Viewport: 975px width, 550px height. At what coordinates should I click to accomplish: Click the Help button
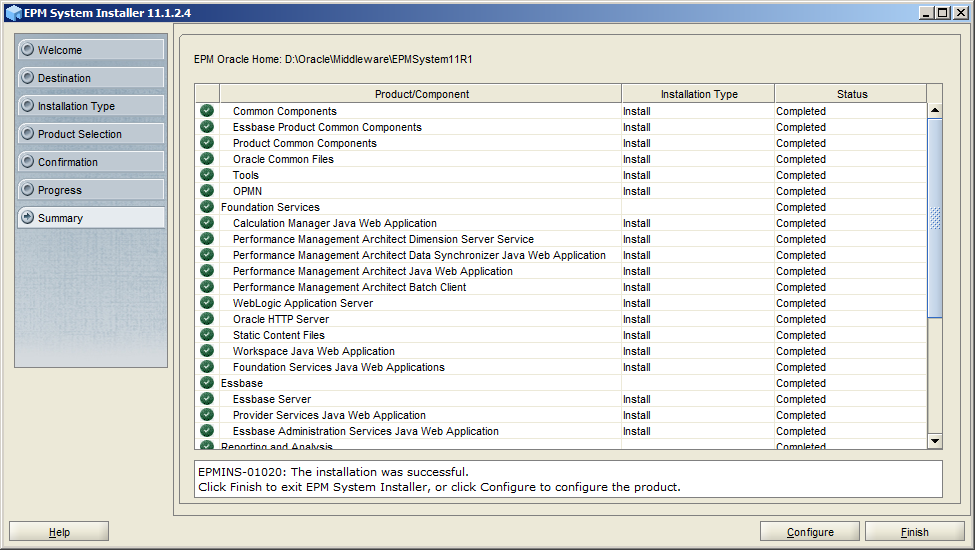click(x=59, y=531)
